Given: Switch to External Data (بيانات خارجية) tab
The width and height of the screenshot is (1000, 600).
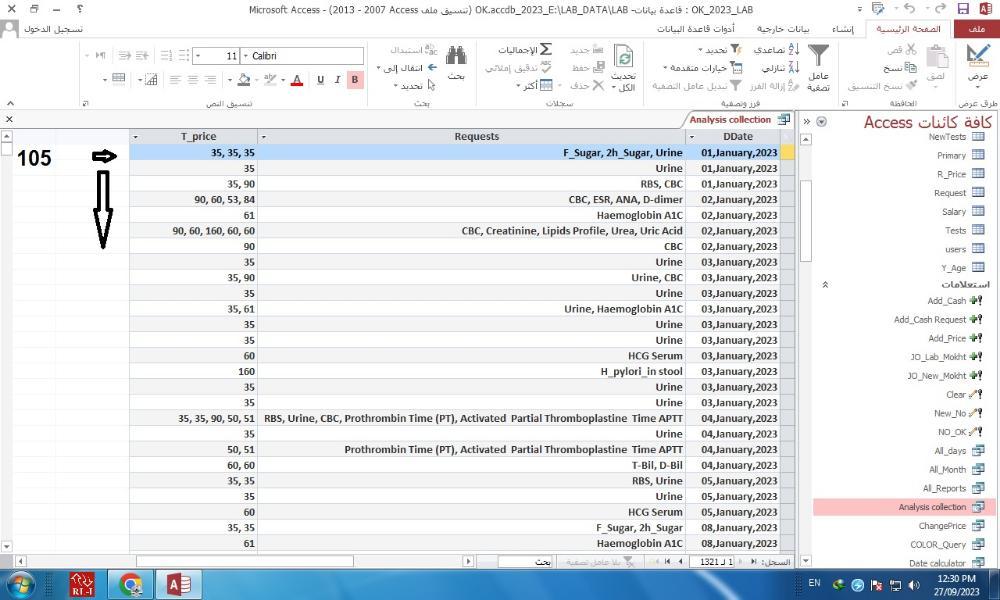Looking at the screenshot, I should pos(783,29).
